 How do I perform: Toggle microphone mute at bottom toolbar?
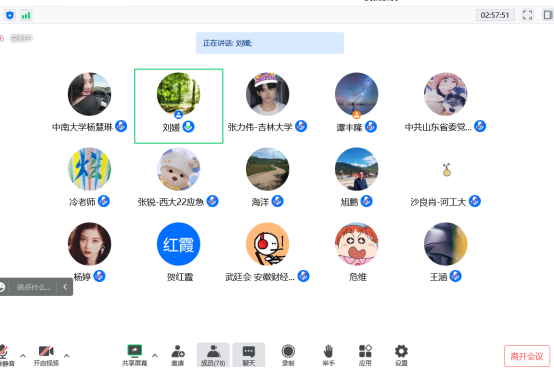[5, 355]
